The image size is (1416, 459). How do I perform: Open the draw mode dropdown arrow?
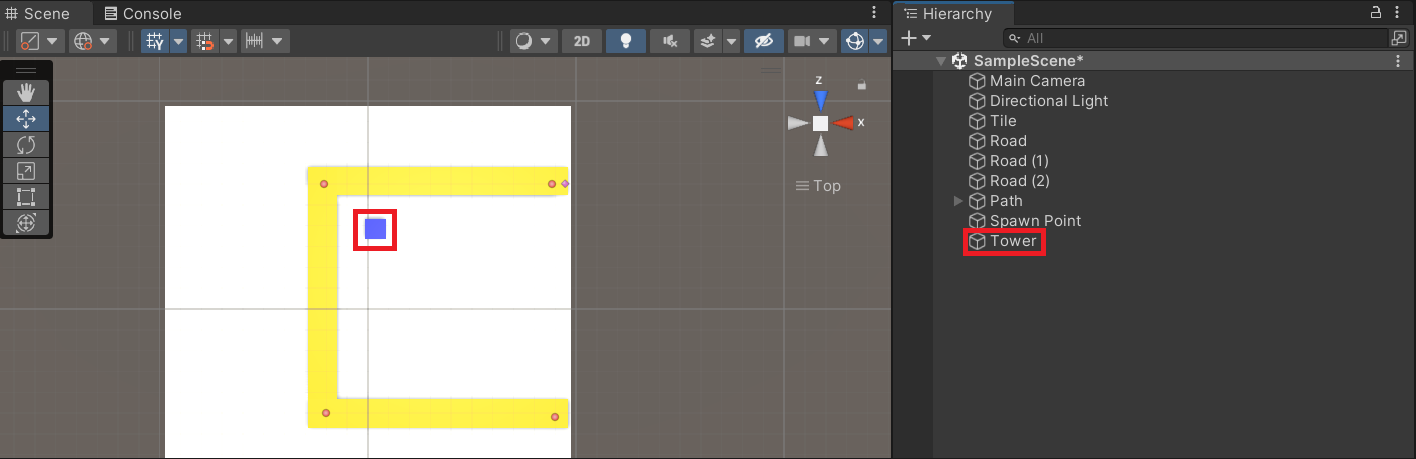coord(546,41)
